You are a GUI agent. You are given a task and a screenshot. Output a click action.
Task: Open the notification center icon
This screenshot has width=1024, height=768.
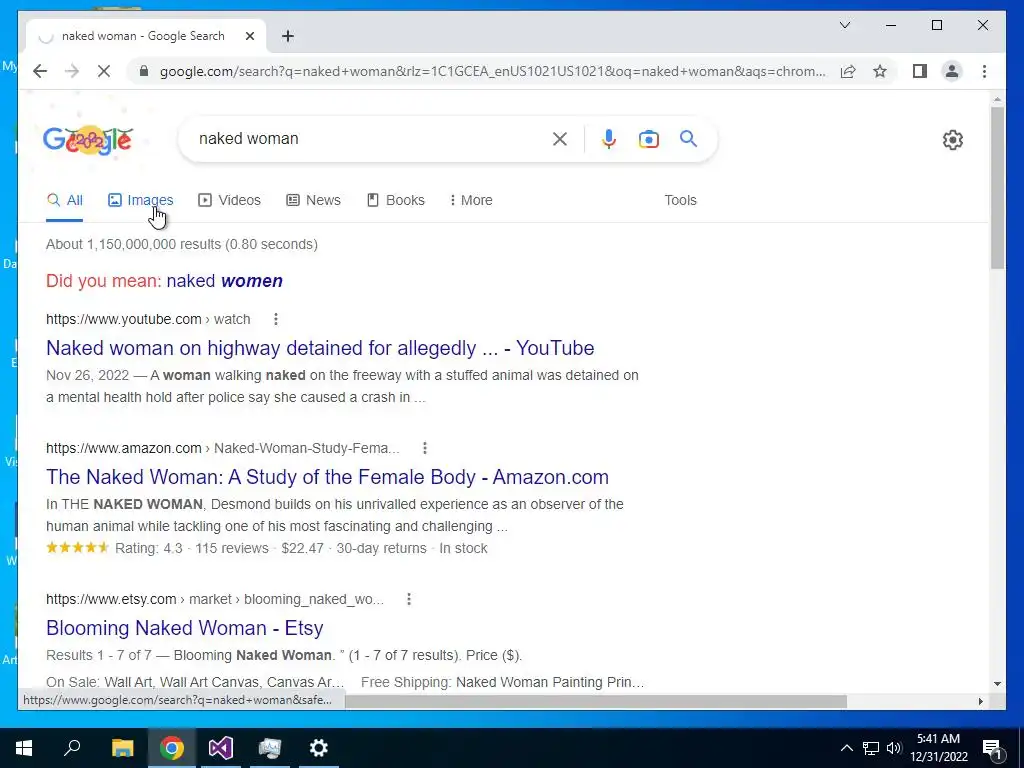click(992, 748)
